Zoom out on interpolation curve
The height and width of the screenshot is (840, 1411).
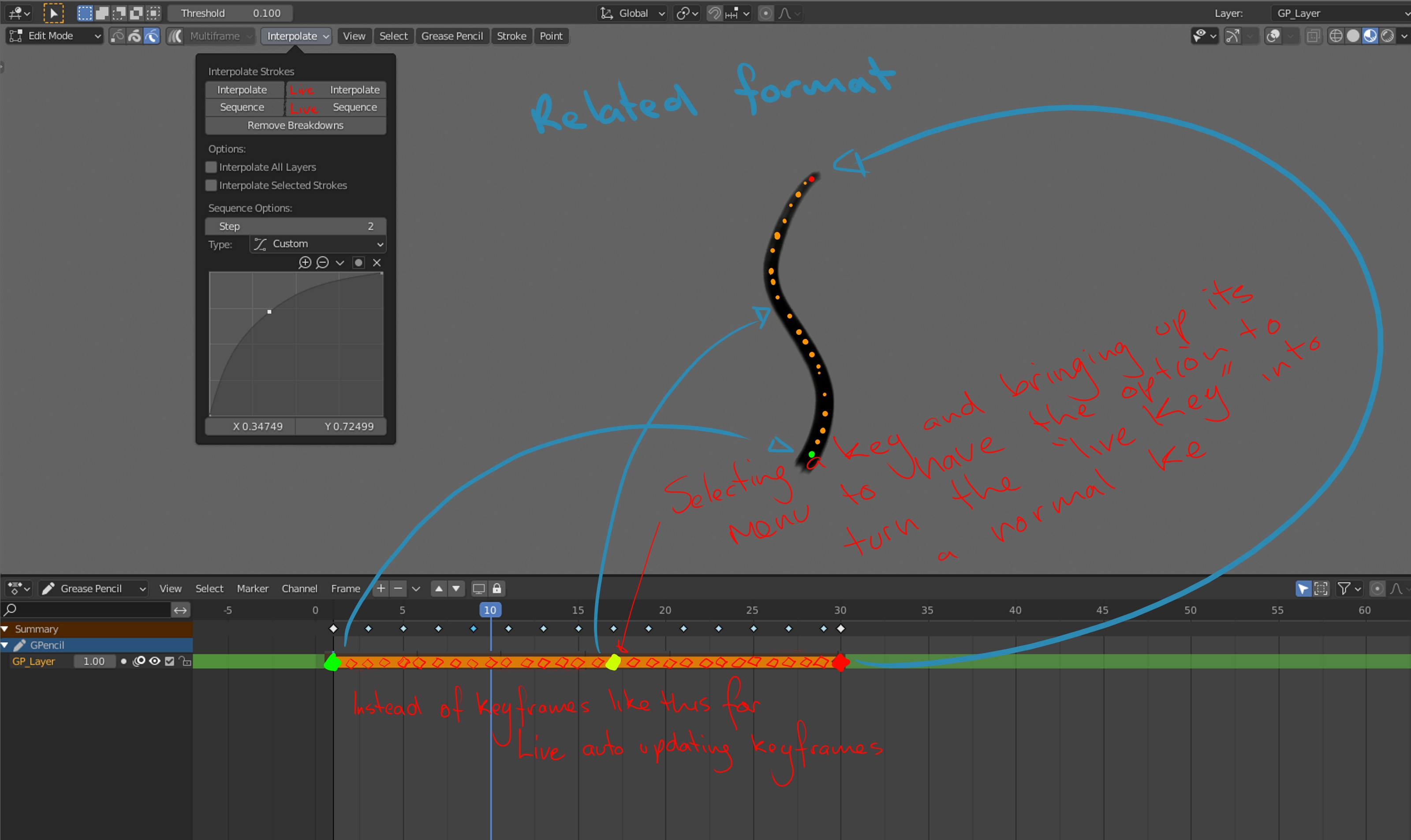pos(322,263)
